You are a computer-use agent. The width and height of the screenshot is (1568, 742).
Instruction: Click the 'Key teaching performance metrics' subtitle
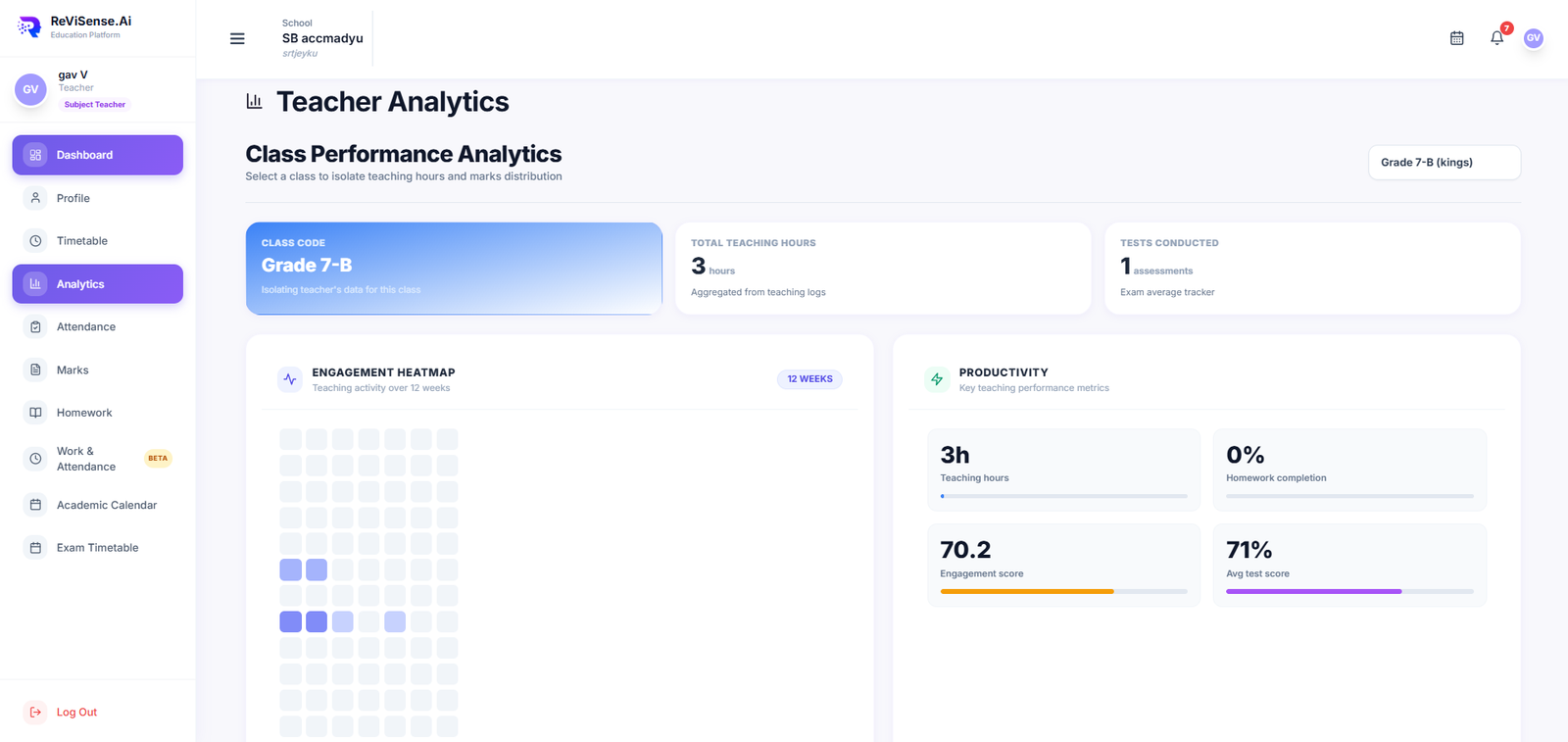click(x=1034, y=388)
